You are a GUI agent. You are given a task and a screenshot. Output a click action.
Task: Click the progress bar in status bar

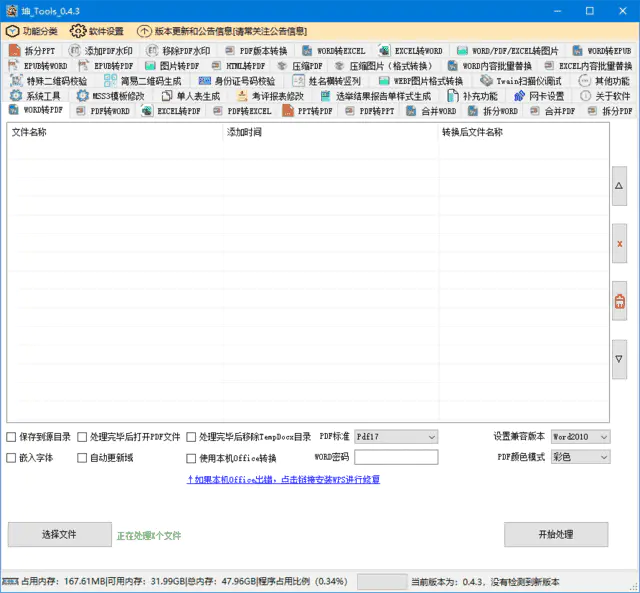tap(381, 581)
